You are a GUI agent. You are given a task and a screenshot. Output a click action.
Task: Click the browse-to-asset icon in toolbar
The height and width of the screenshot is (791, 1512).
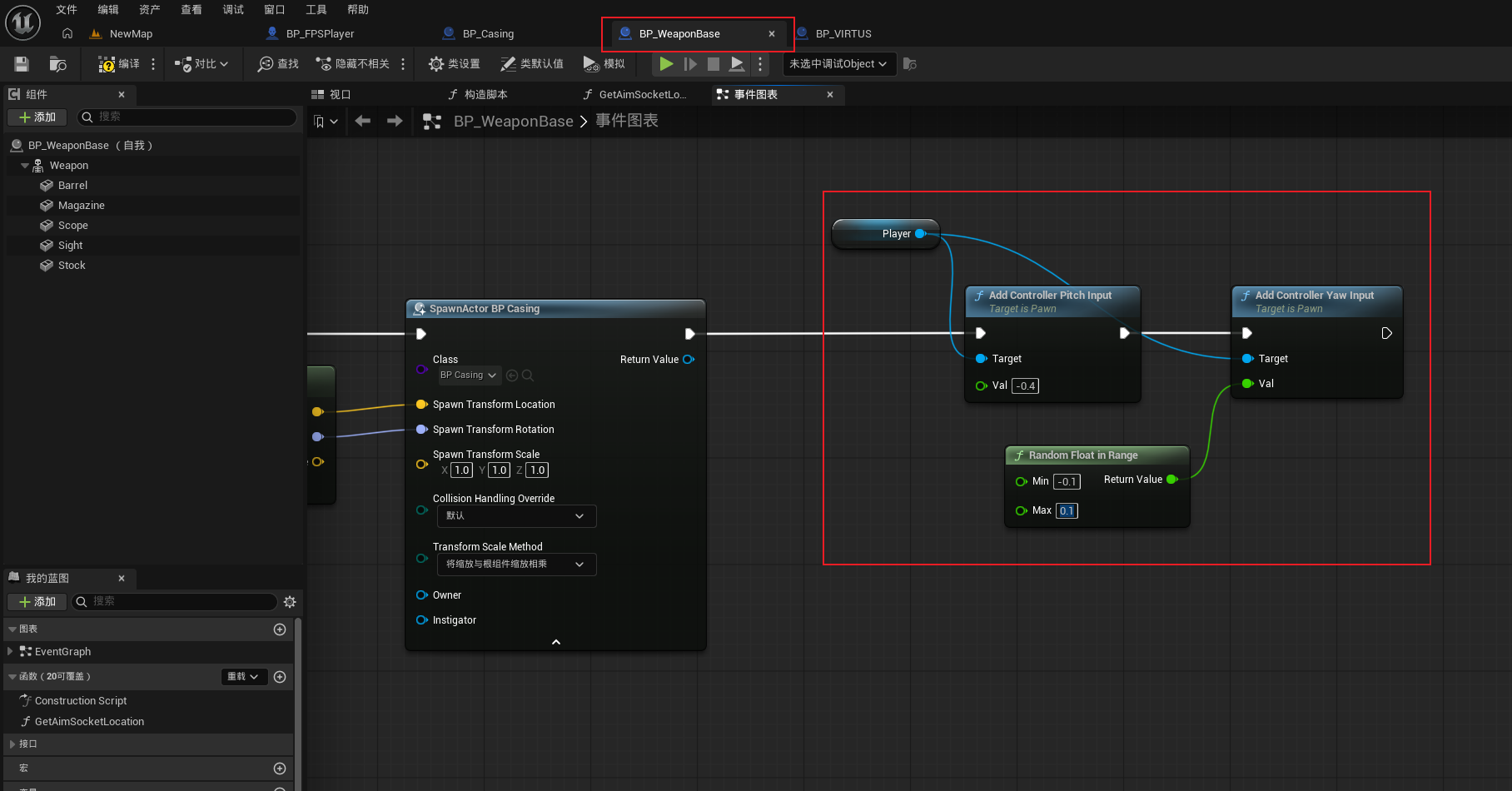click(x=57, y=64)
